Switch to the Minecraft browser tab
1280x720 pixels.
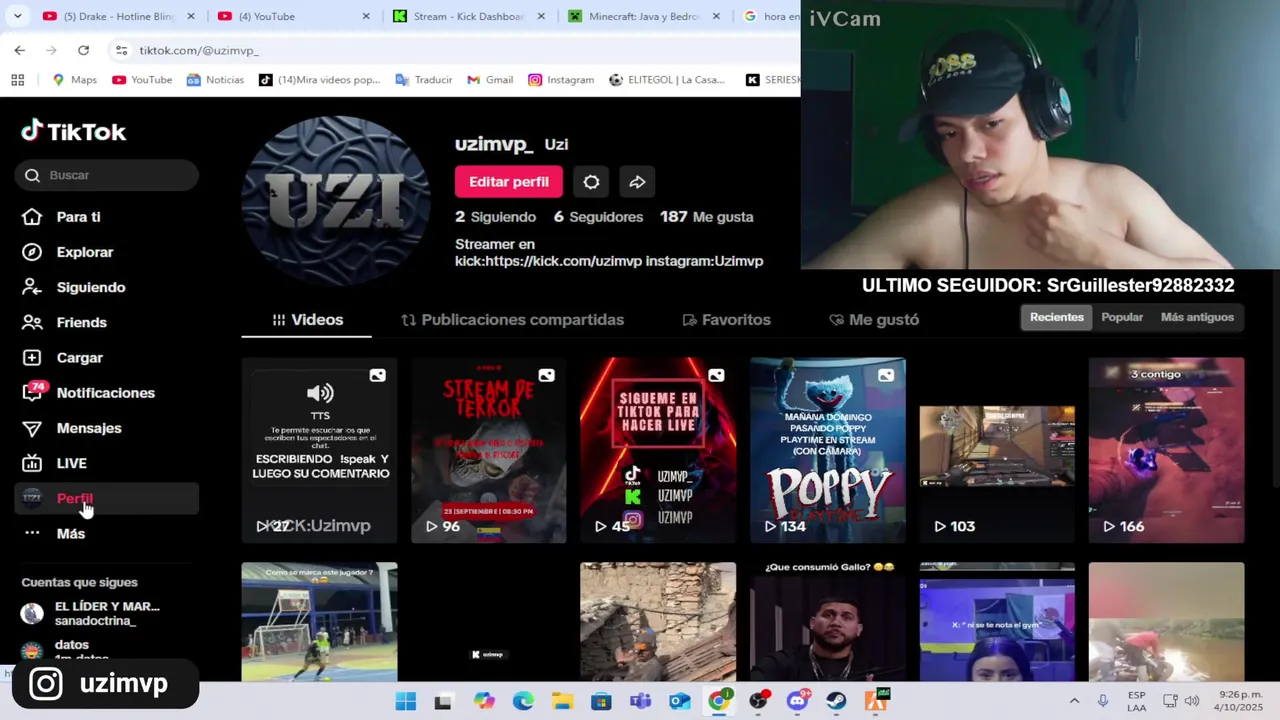click(x=644, y=16)
